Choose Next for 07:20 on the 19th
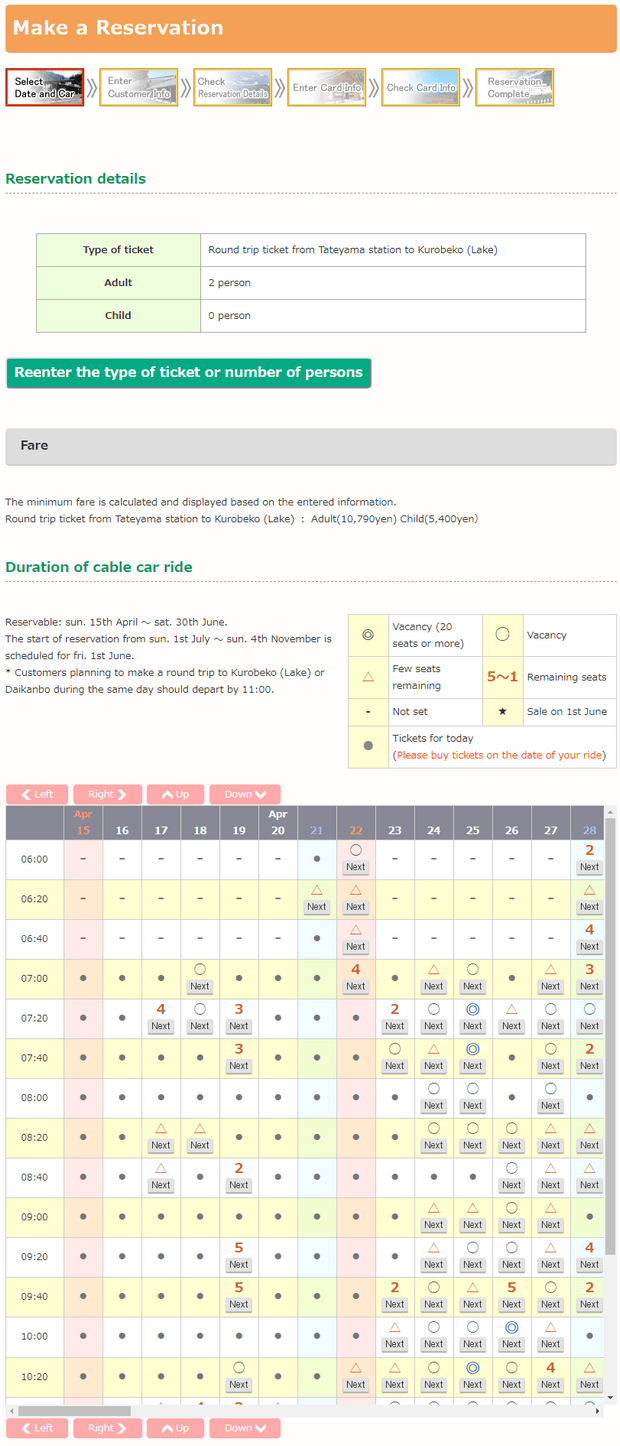Image resolution: width=620 pixels, height=1446 pixels. (x=239, y=1026)
